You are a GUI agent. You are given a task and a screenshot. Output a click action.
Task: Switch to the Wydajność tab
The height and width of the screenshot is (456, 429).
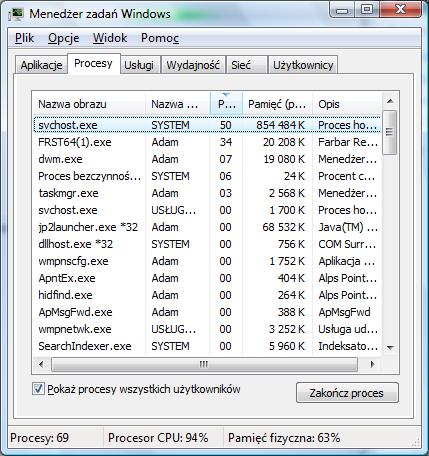(193, 65)
